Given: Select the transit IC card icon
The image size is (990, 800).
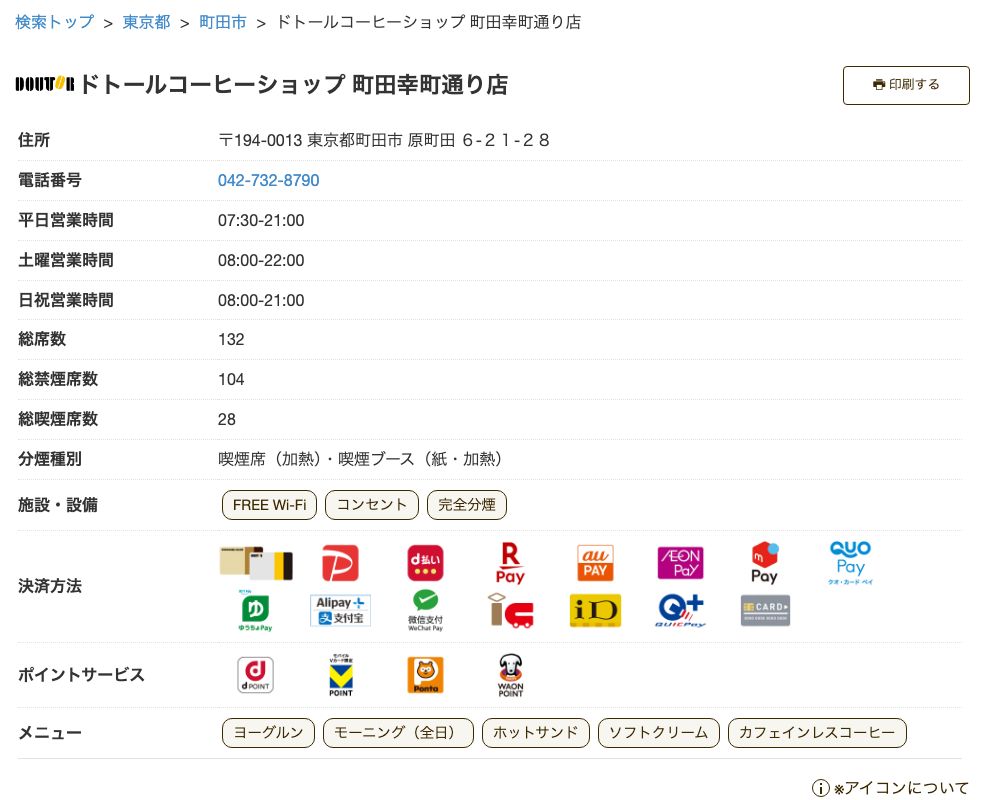Looking at the screenshot, I should (510, 611).
